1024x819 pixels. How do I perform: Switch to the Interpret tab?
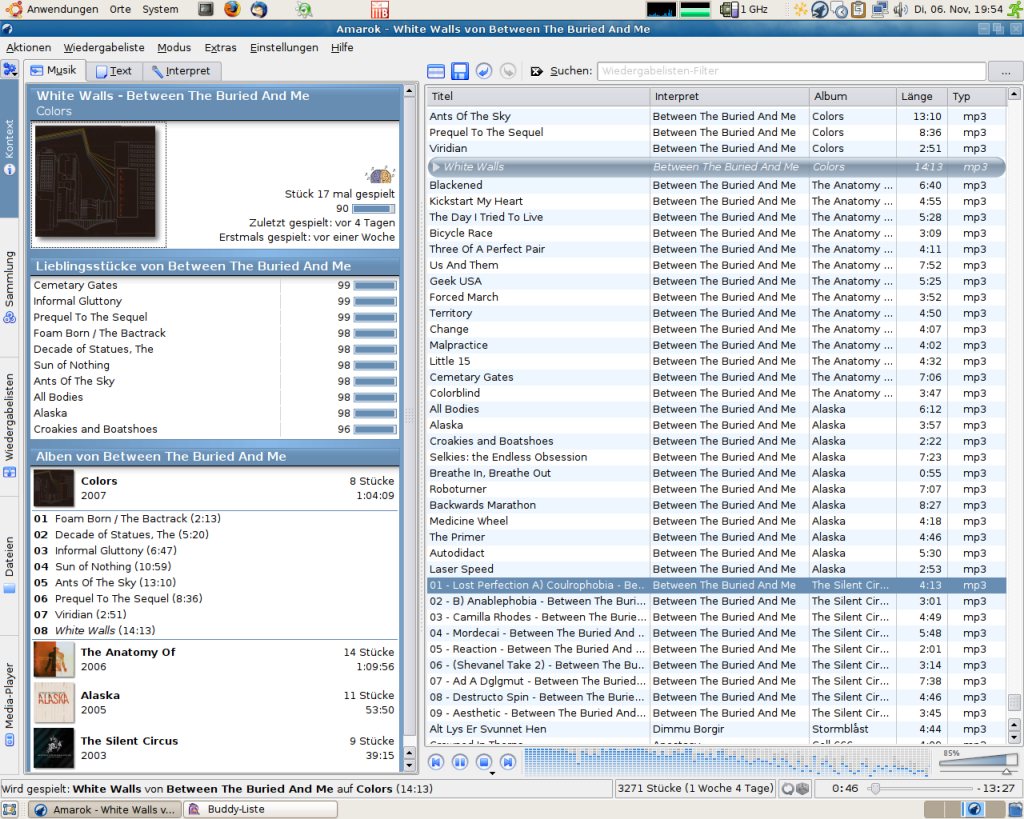(181, 71)
